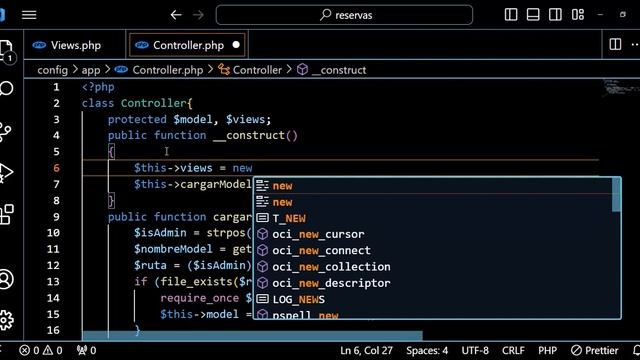Viewport: 640px width, 360px height.
Task: Click '$this->views = new' code line
Action: point(193,168)
